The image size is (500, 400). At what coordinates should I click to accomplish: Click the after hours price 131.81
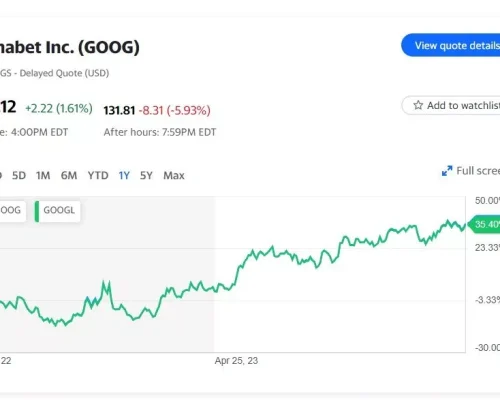tap(119, 110)
